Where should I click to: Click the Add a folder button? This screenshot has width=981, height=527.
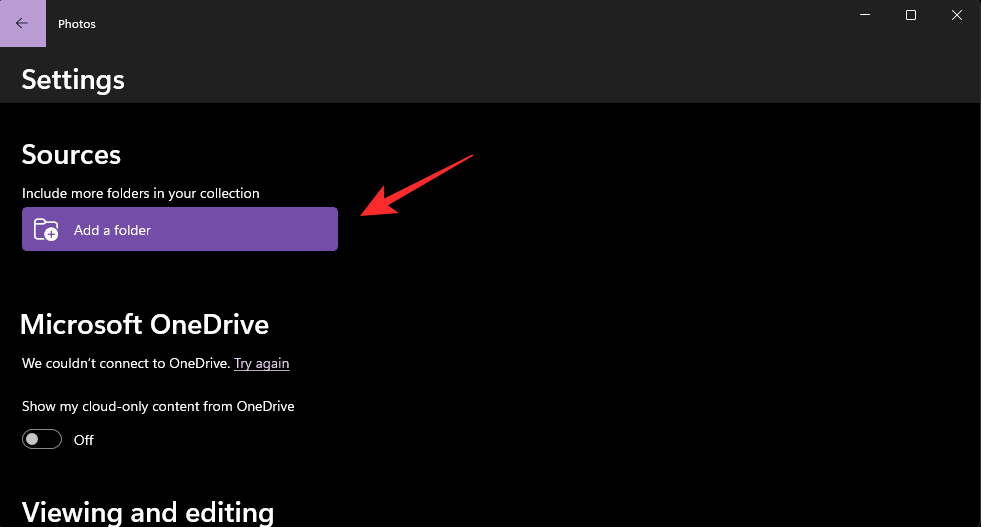[x=180, y=229]
